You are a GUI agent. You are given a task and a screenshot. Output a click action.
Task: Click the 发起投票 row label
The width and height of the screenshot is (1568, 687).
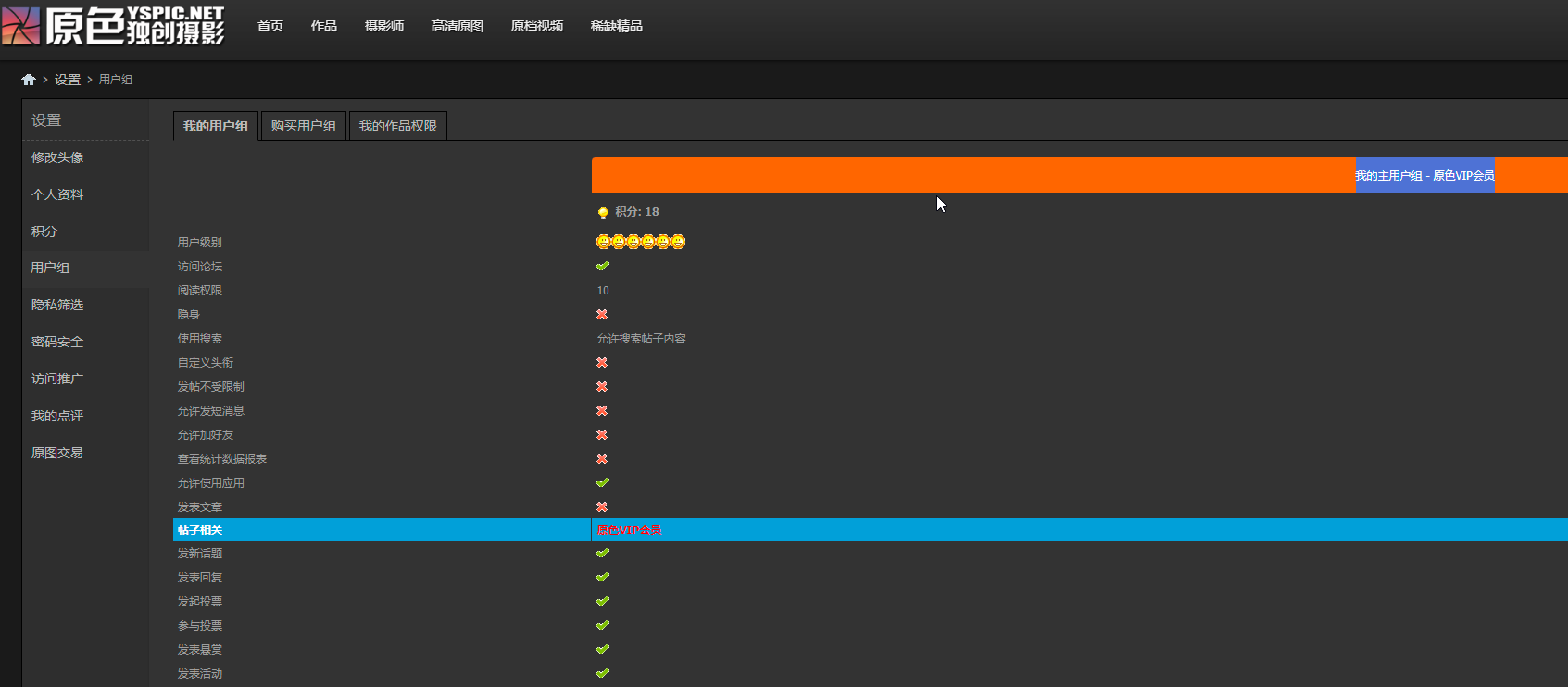(200, 602)
